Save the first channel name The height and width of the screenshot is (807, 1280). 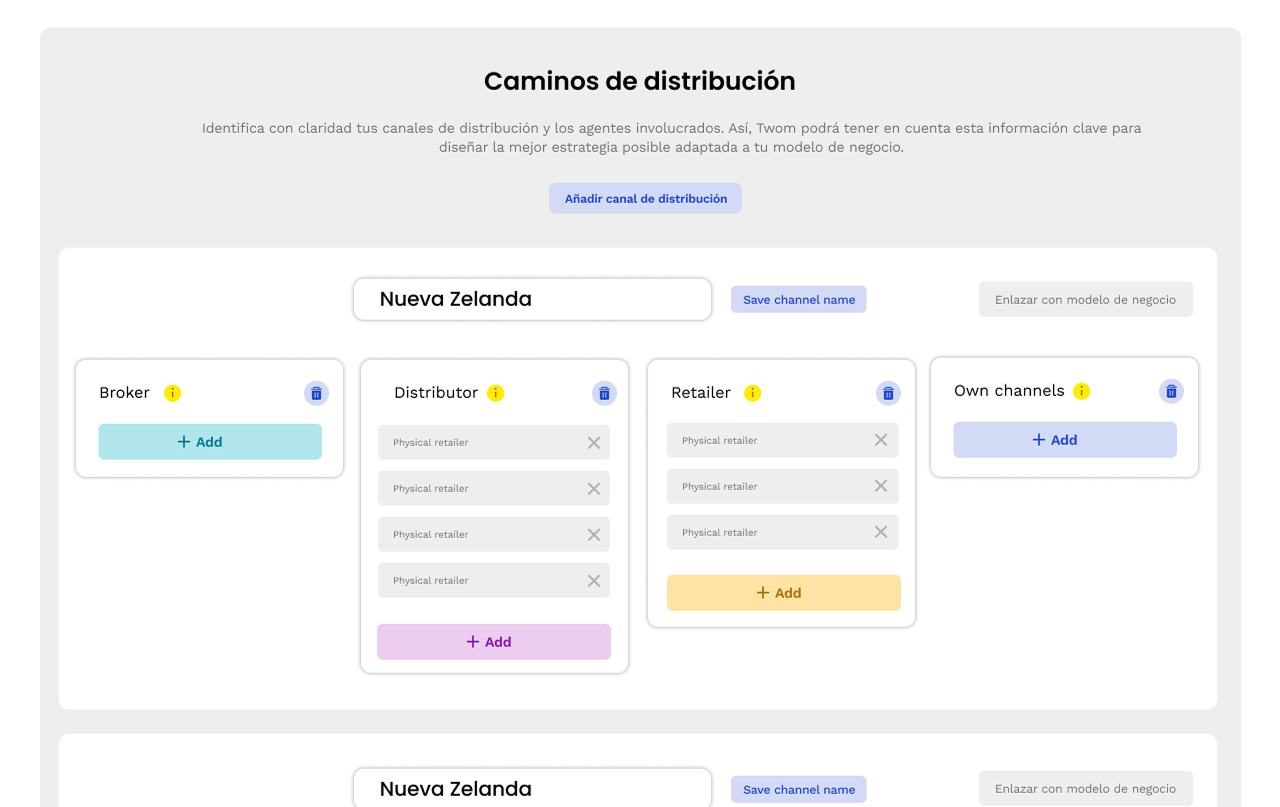pyautogui.click(x=798, y=299)
